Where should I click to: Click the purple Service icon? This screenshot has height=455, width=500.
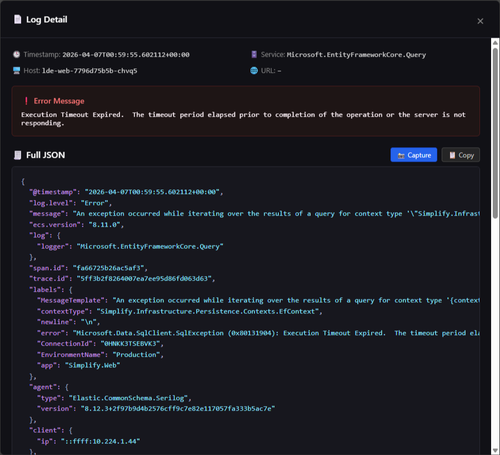pos(254,54)
